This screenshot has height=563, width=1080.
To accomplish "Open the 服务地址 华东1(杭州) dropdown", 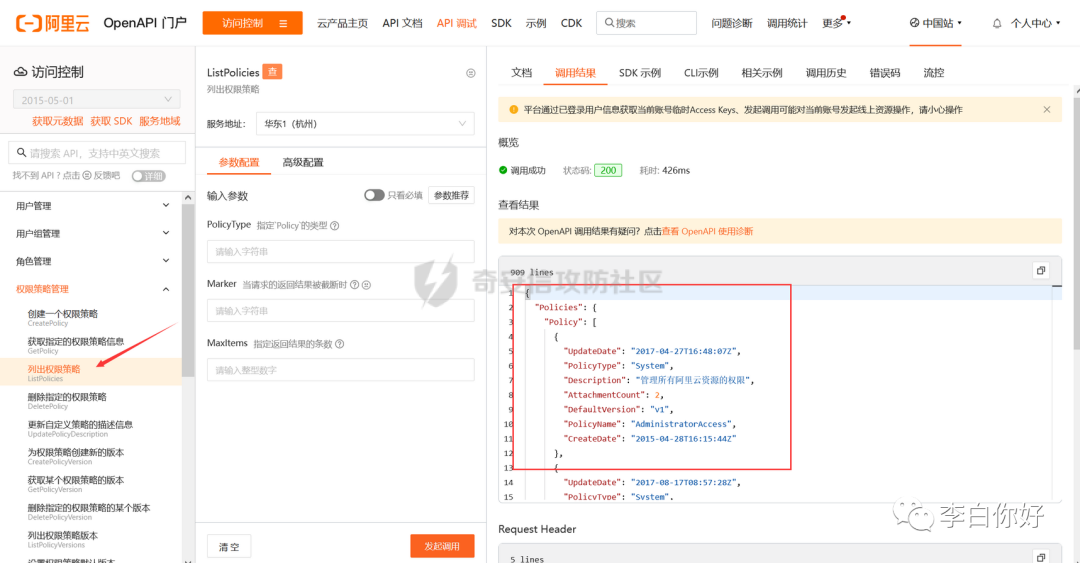I will click(x=365, y=124).
